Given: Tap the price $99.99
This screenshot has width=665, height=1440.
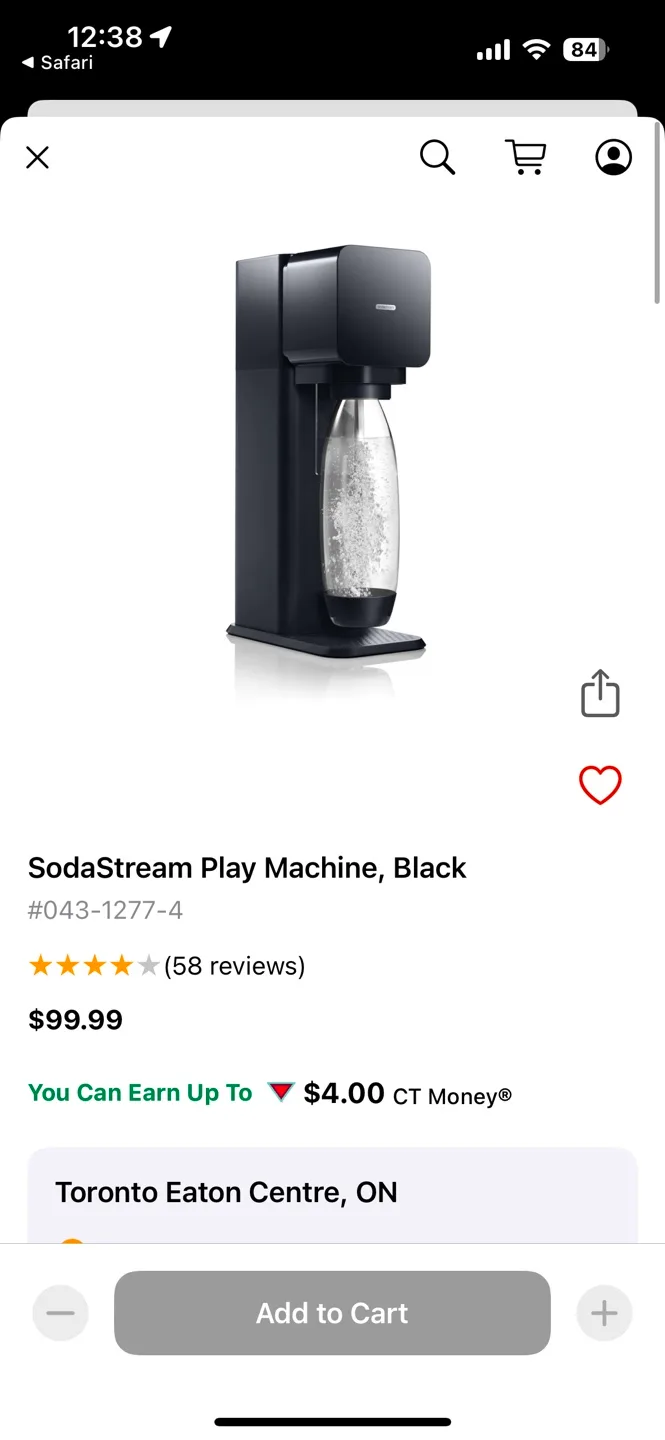Looking at the screenshot, I should (75, 1020).
